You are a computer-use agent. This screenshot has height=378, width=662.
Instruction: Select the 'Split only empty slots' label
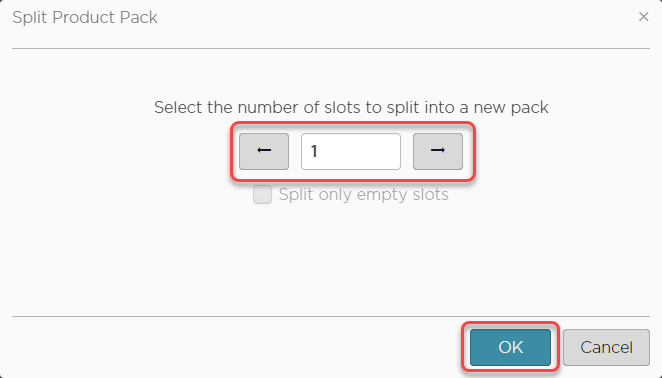tap(364, 195)
